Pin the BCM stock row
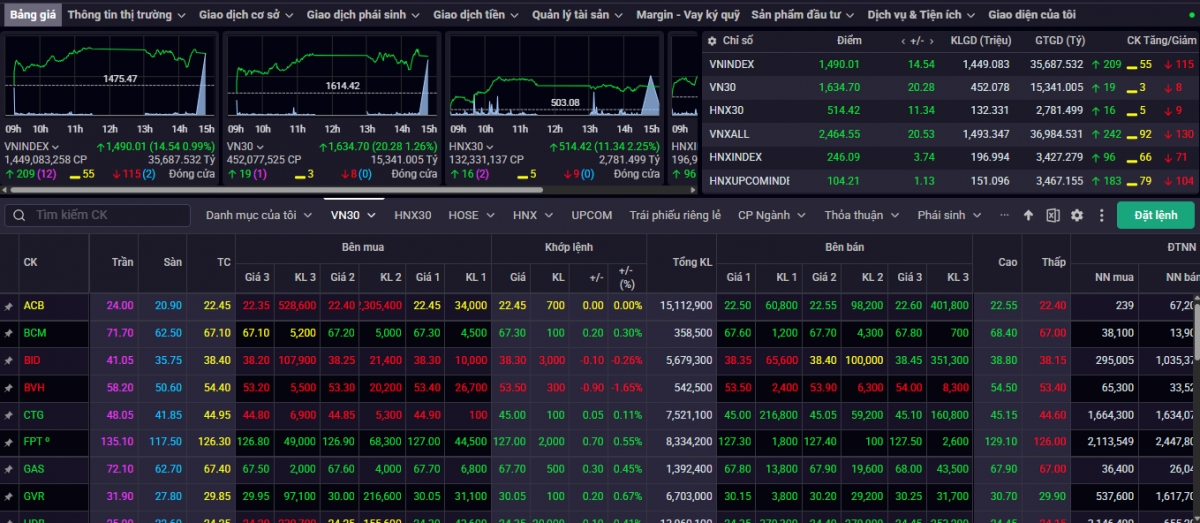This screenshot has height=523, width=1200. pos(9,333)
